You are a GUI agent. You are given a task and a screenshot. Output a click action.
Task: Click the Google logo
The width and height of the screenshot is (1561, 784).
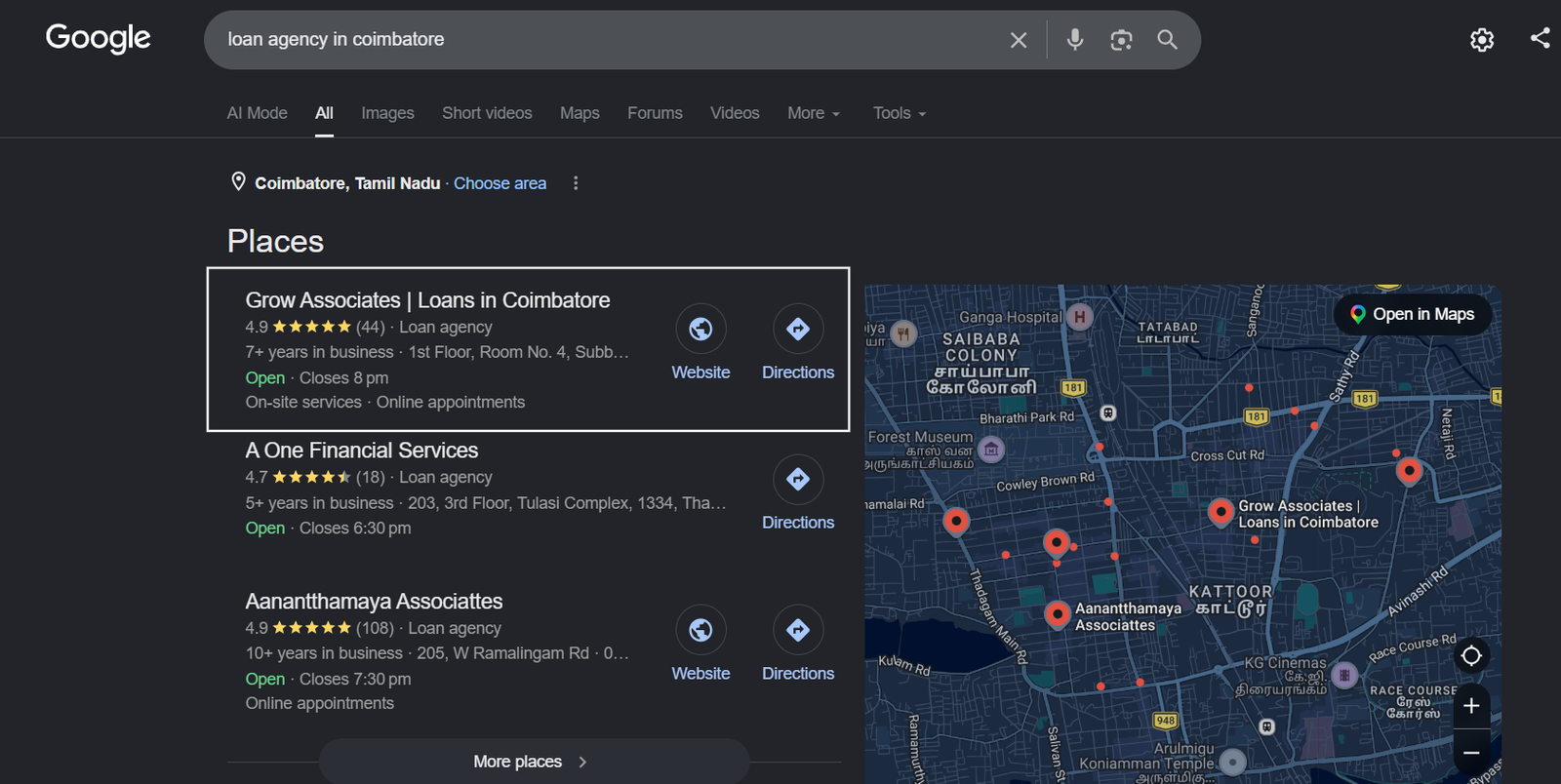98,38
